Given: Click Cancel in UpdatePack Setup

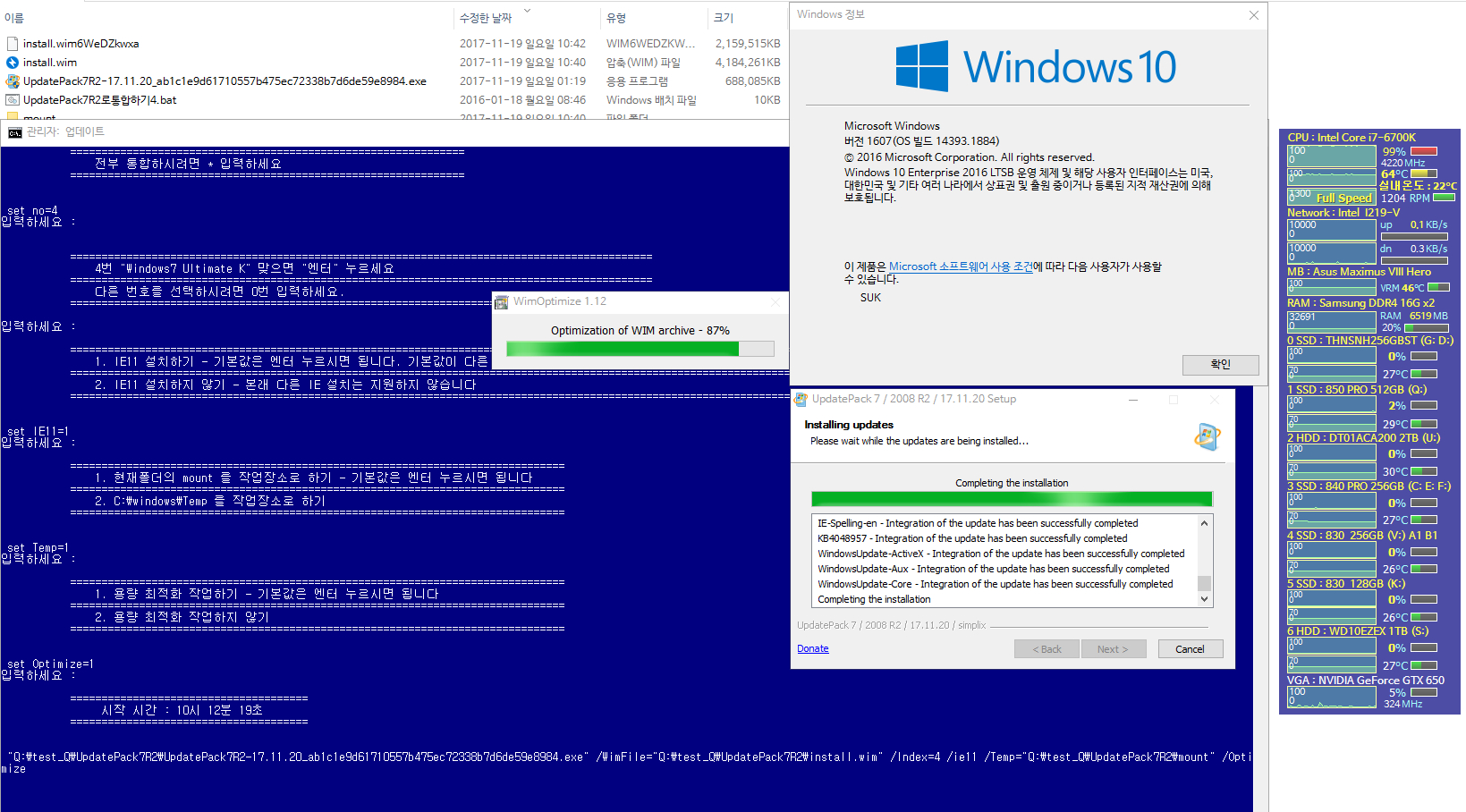Looking at the screenshot, I should point(1190,649).
